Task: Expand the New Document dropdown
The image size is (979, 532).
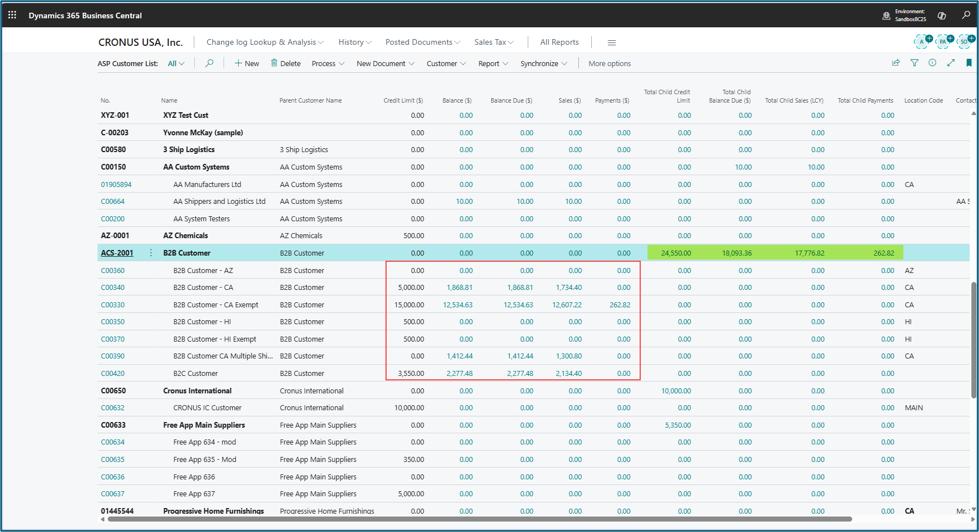Action: [385, 64]
